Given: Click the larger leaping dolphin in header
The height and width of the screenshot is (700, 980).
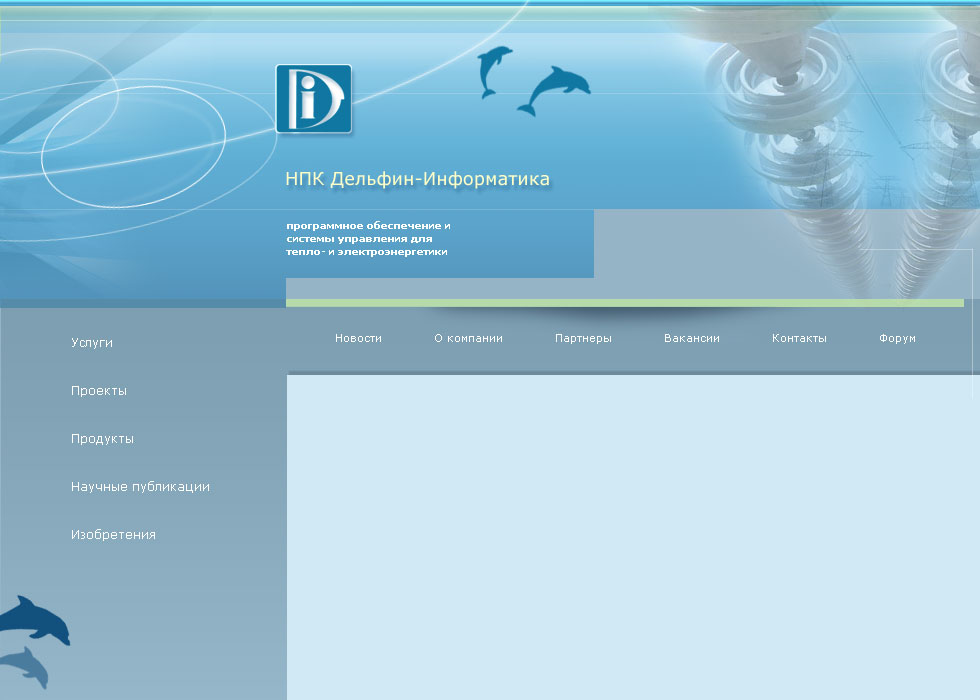Looking at the screenshot, I should 554,91.
